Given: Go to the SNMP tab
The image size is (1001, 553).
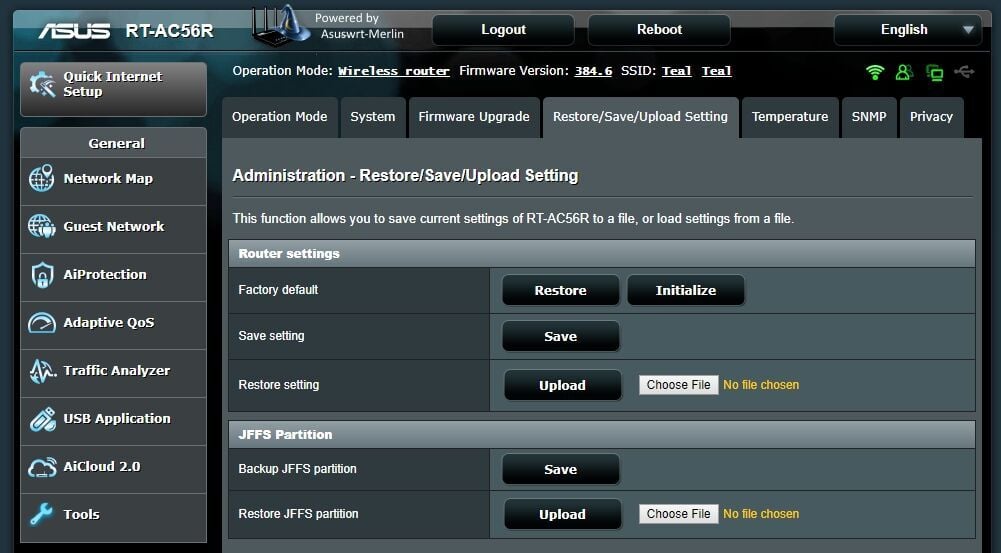Looking at the screenshot, I should click(869, 117).
